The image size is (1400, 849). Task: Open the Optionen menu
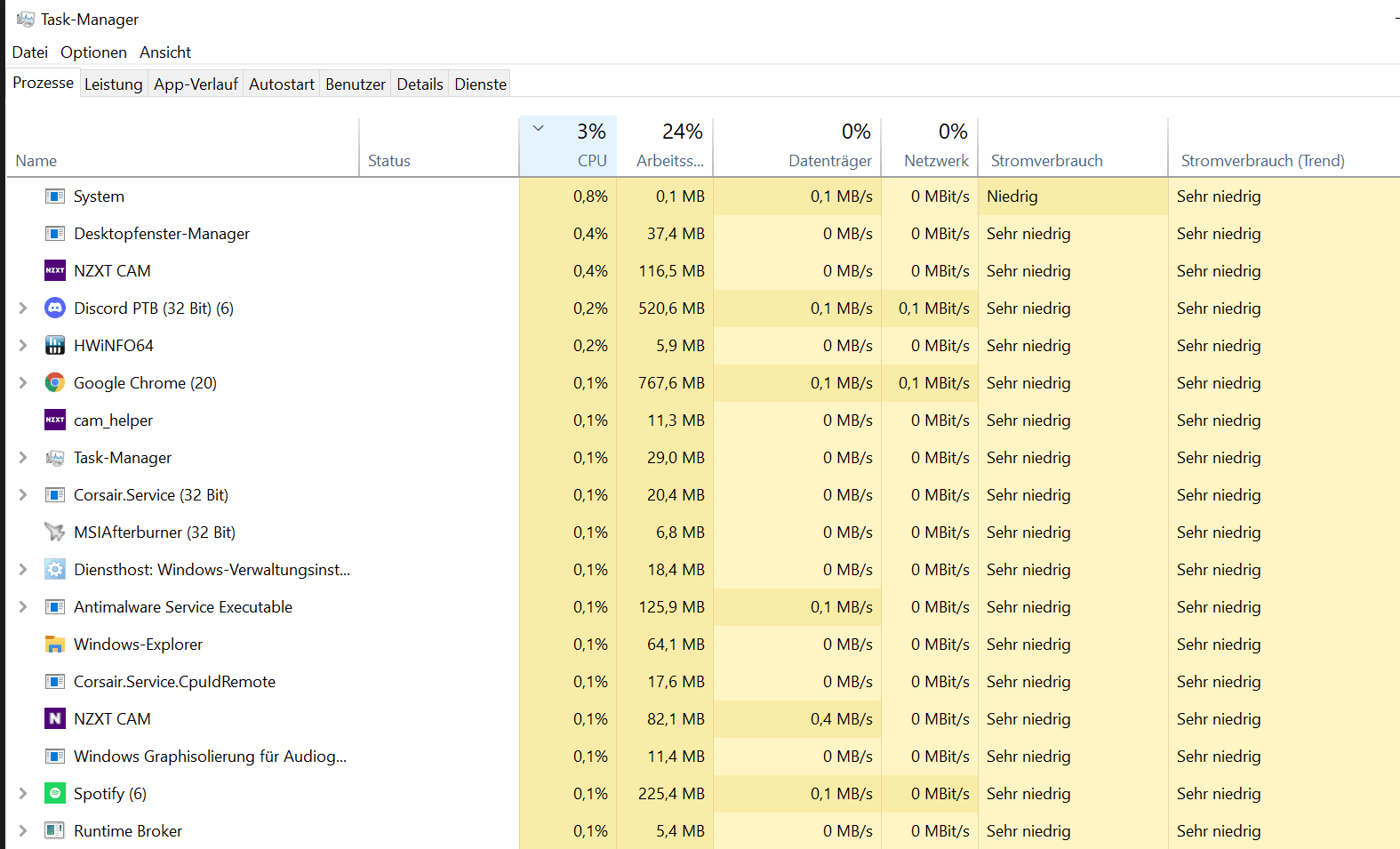coord(93,52)
